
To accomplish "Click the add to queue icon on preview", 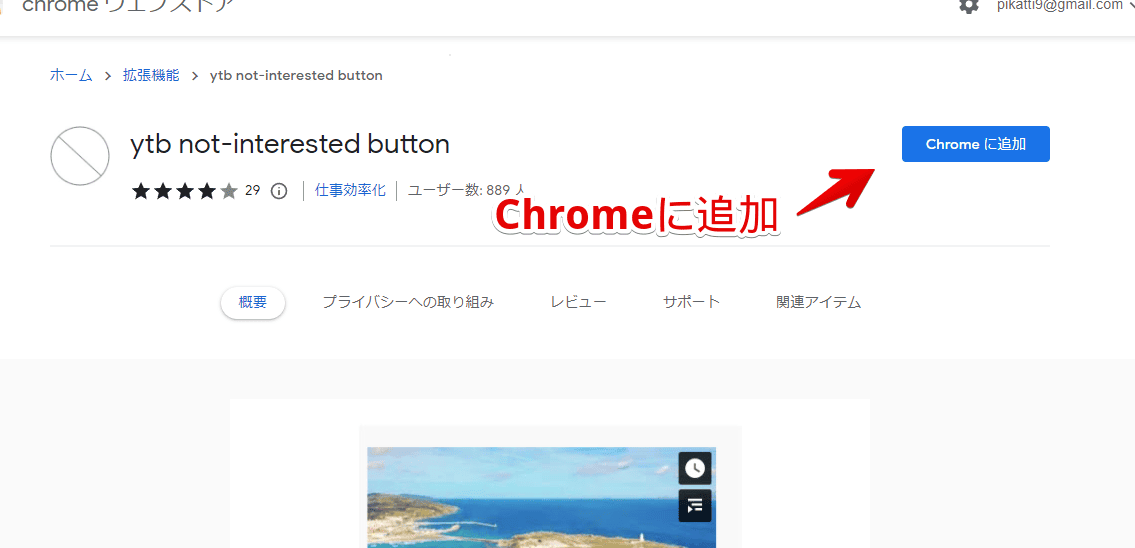I will tap(695, 505).
